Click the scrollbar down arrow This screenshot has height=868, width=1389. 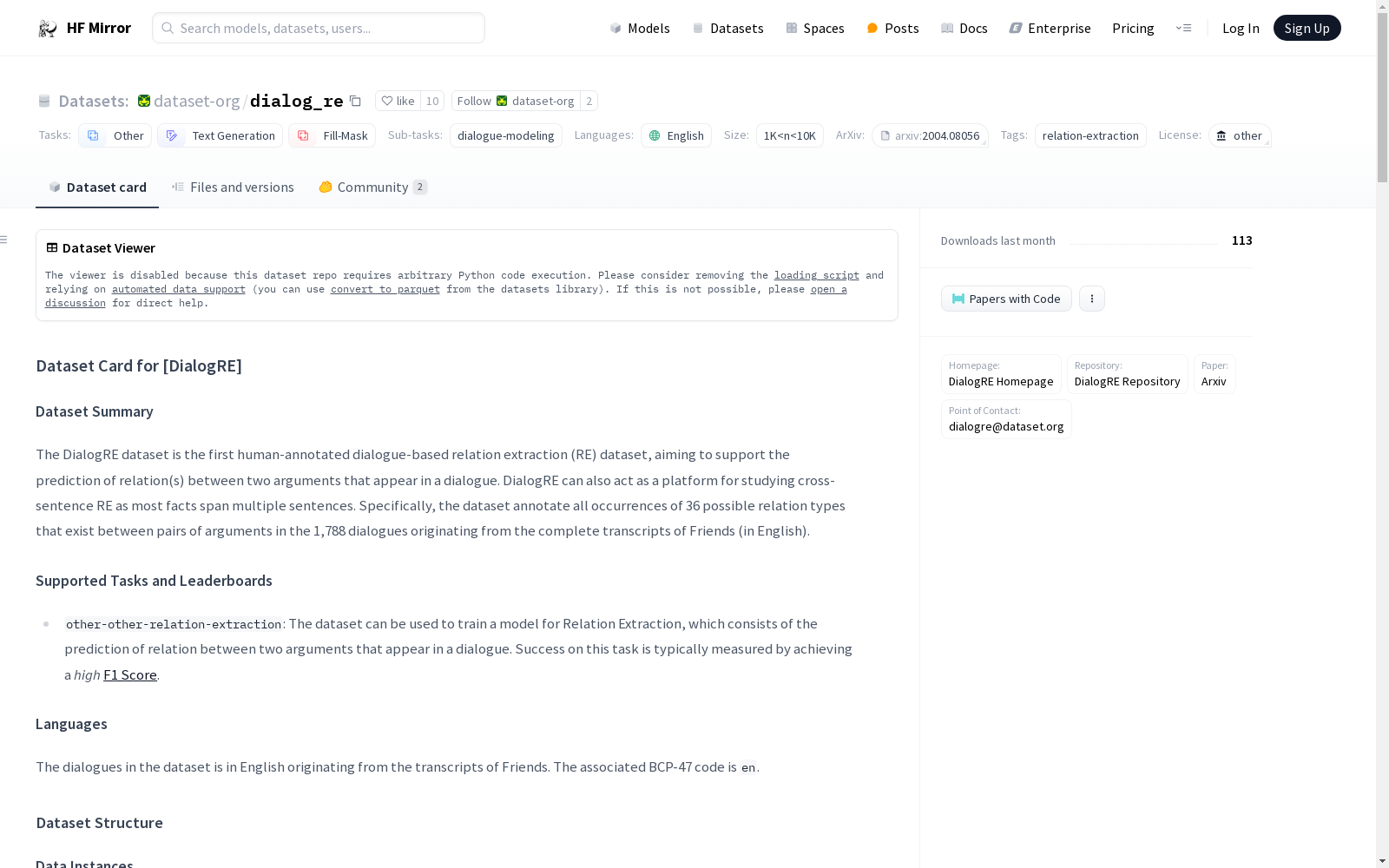1382,861
